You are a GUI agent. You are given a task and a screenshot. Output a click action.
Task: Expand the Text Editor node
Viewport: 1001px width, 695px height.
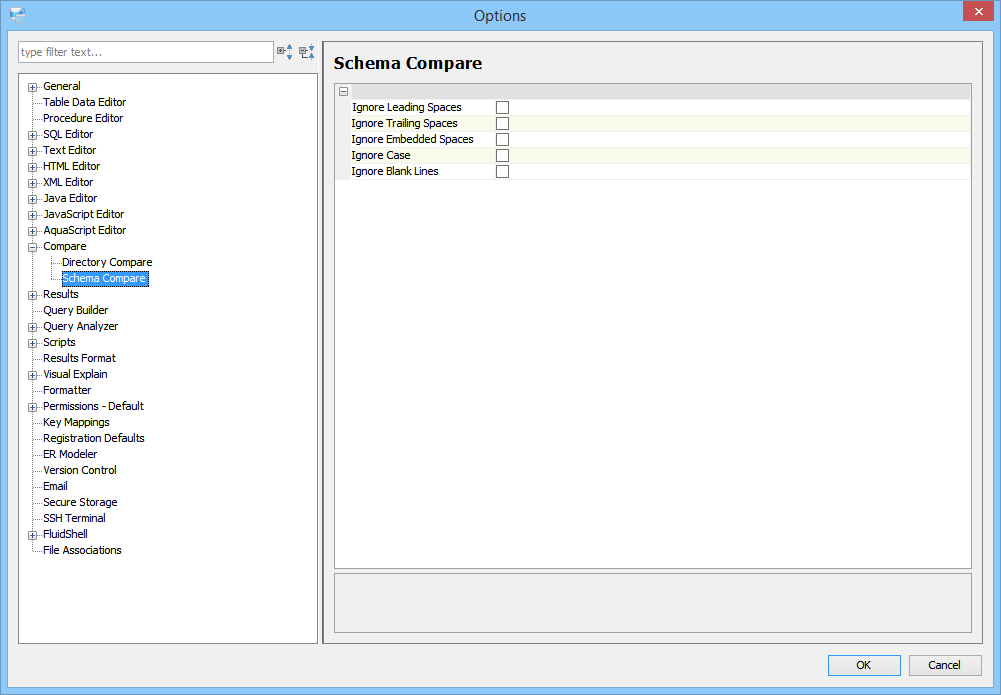pos(33,151)
